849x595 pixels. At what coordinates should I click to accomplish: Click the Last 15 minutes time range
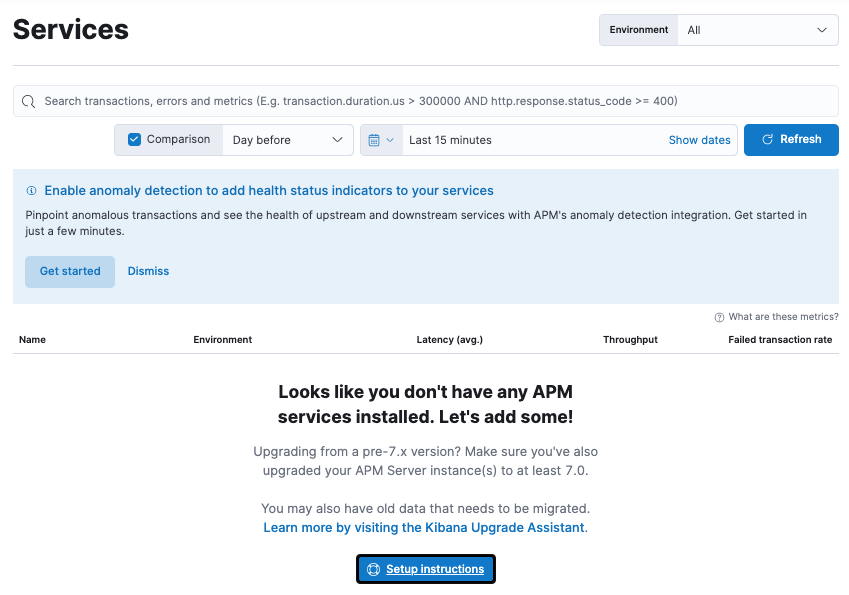450,140
